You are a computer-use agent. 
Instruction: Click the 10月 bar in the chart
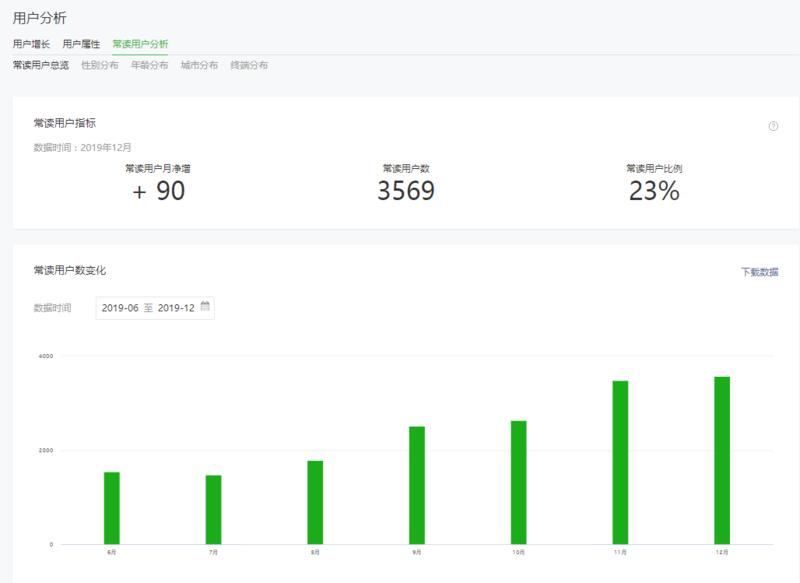coord(518,482)
